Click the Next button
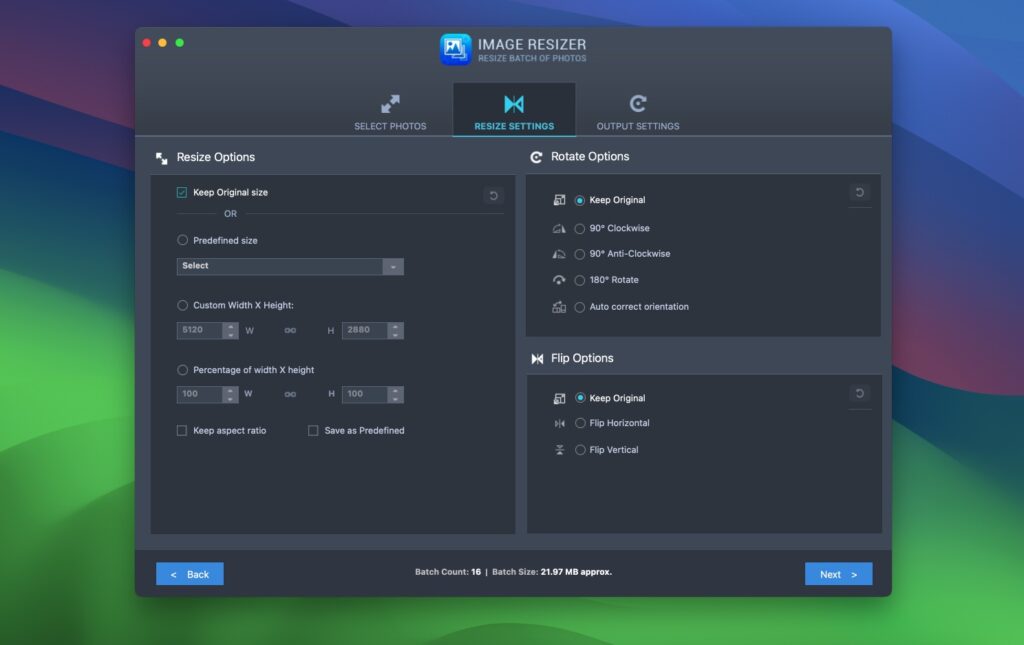 (838, 573)
